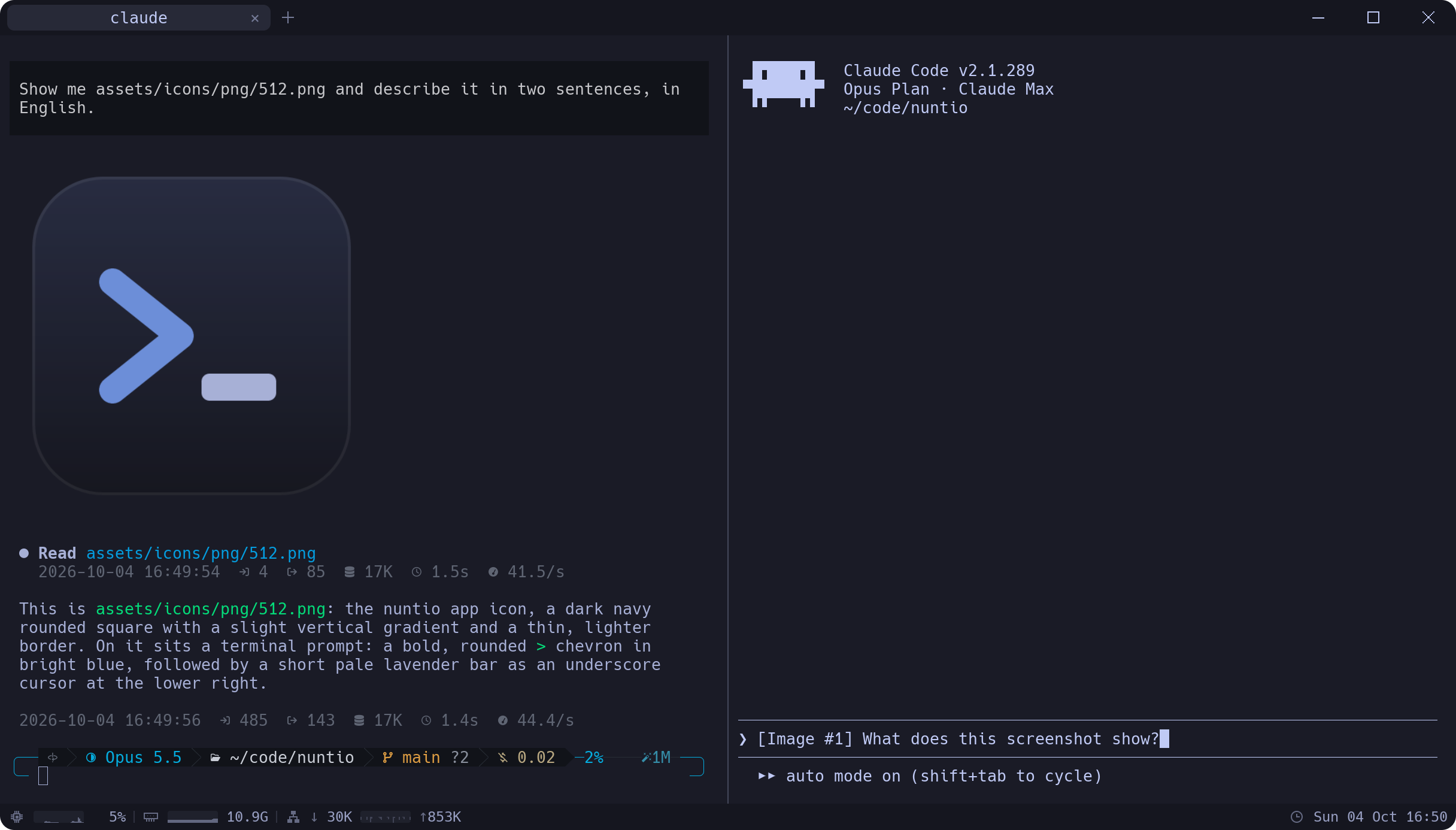This screenshot has width=1456, height=830.
Task: Click the download speed 30K reading
Action: 339,817
